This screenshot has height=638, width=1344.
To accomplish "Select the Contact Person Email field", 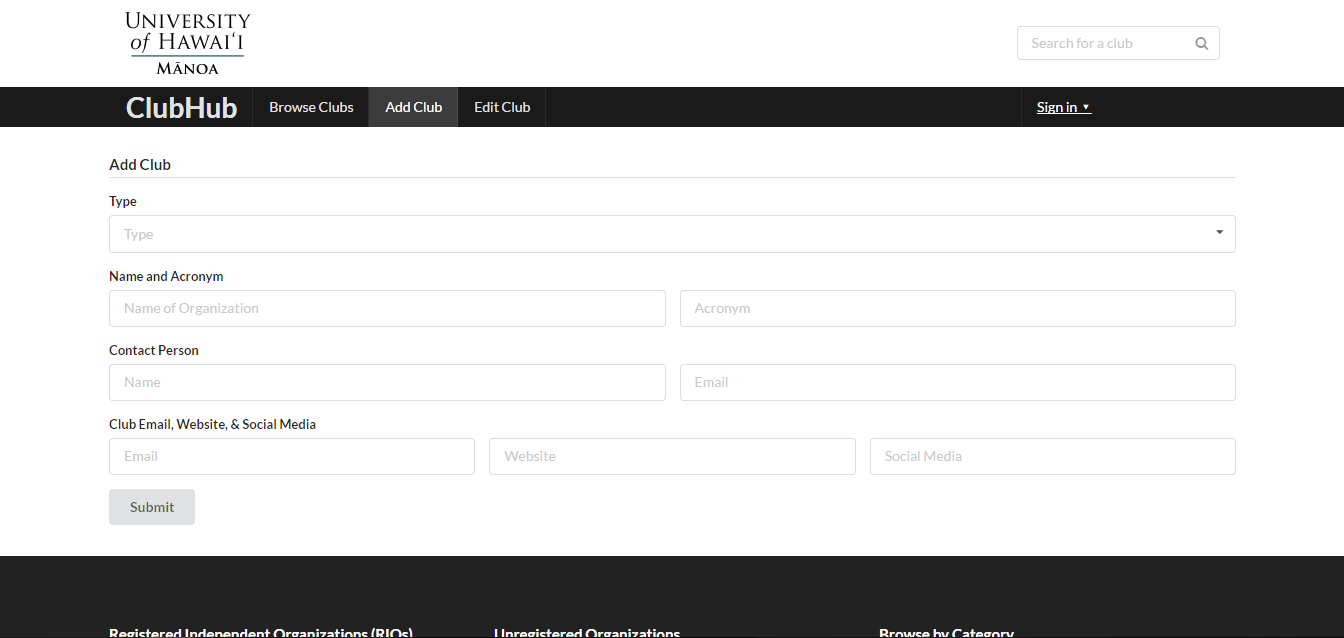I will coord(957,382).
